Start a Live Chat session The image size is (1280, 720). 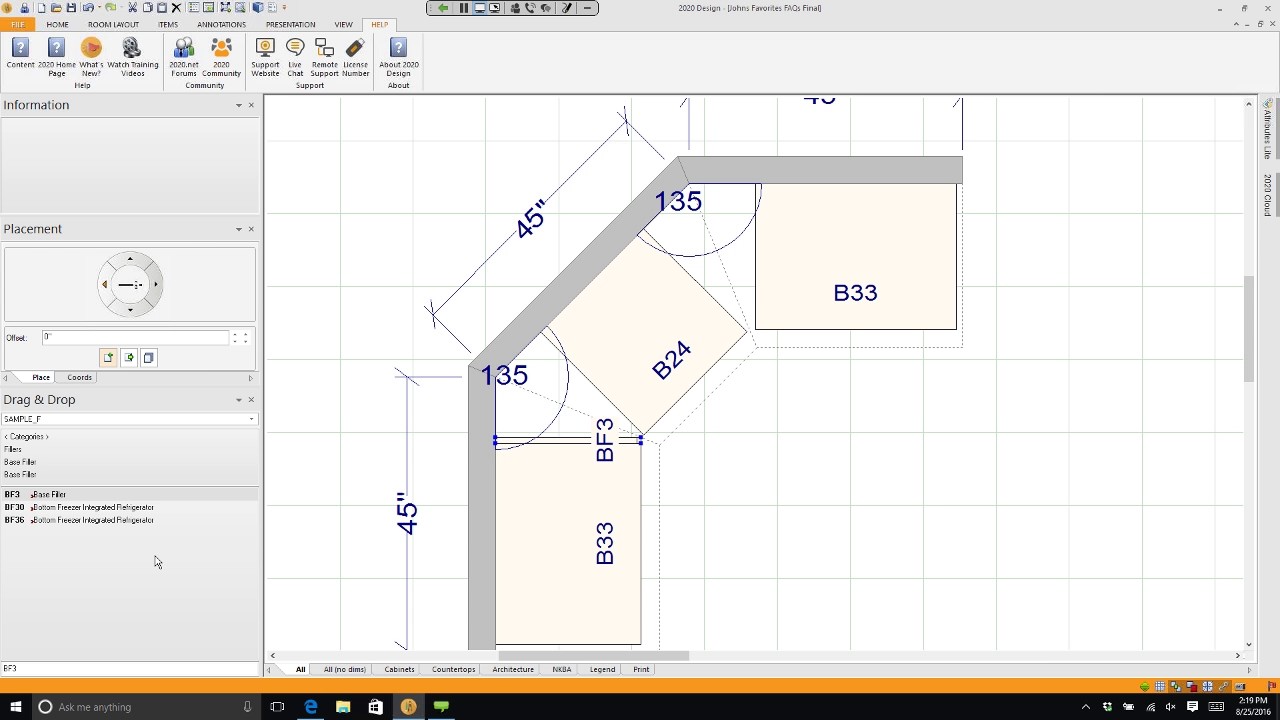(295, 56)
